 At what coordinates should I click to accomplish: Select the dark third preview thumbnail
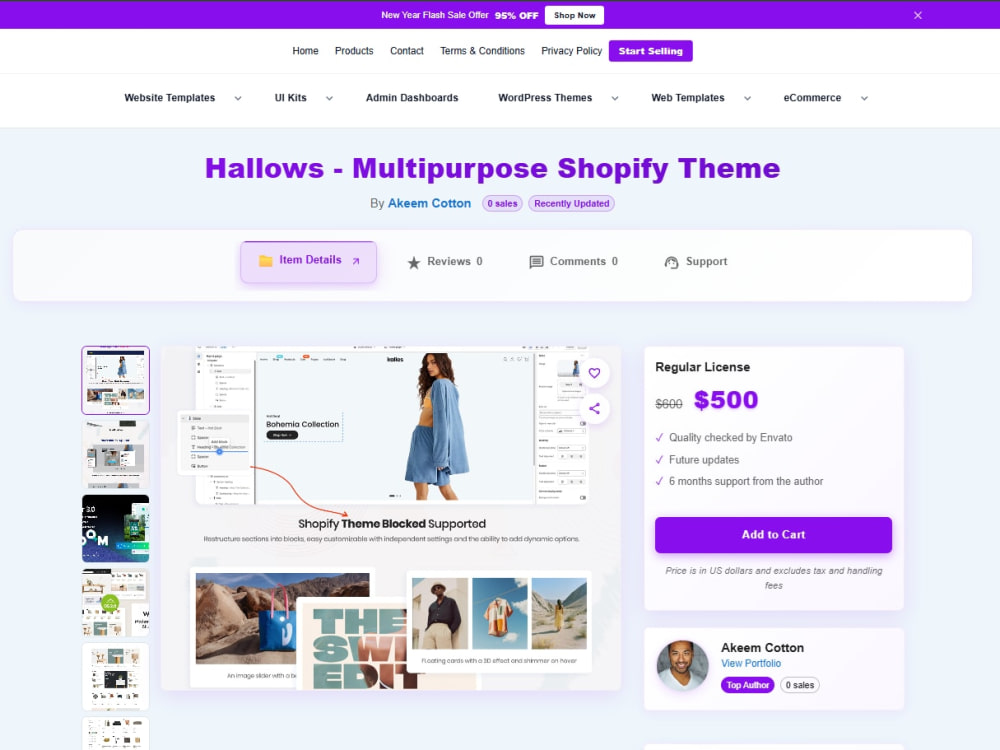pos(115,528)
